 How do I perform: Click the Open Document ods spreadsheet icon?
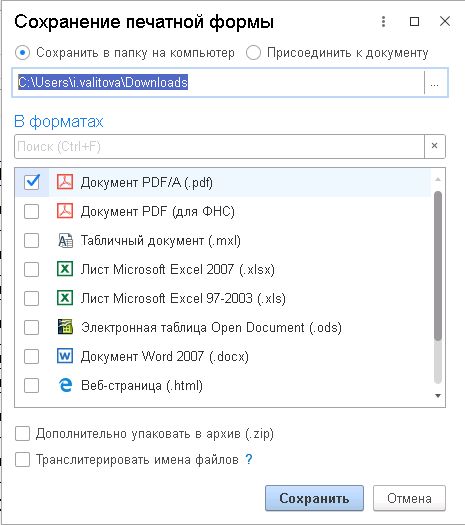point(65,327)
